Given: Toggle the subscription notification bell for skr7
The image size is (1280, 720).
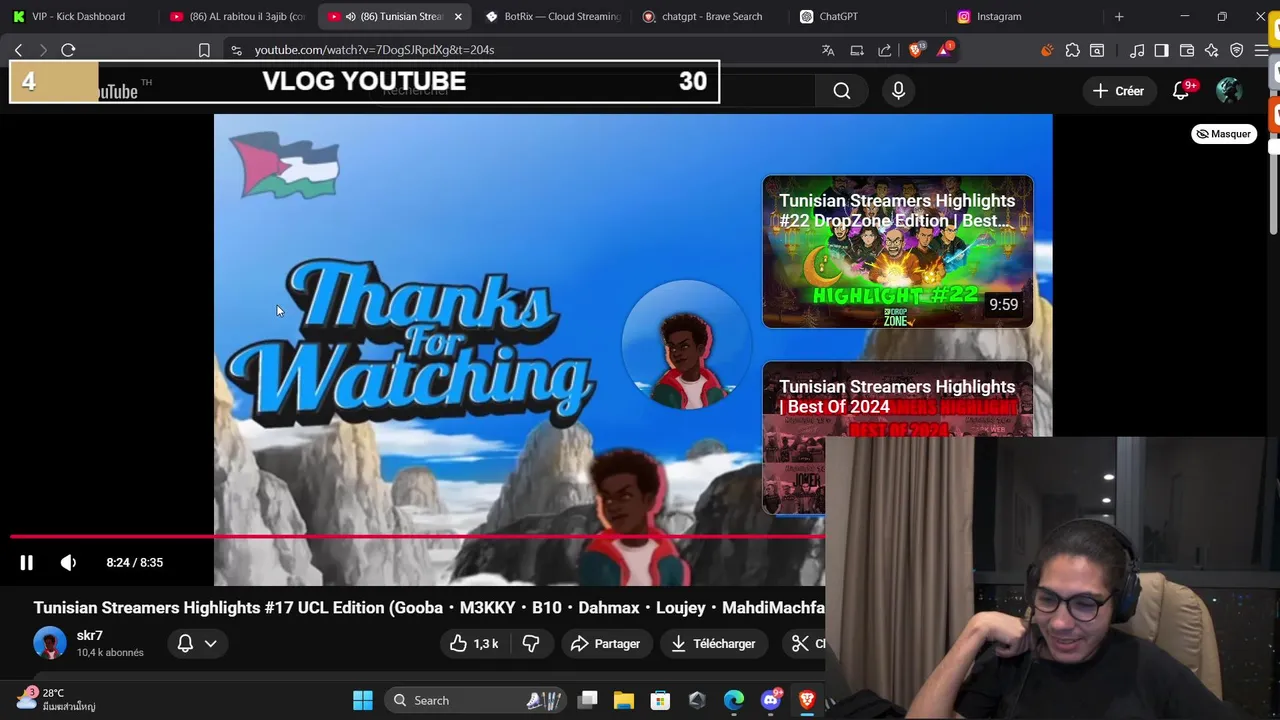Looking at the screenshot, I should tap(185, 644).
